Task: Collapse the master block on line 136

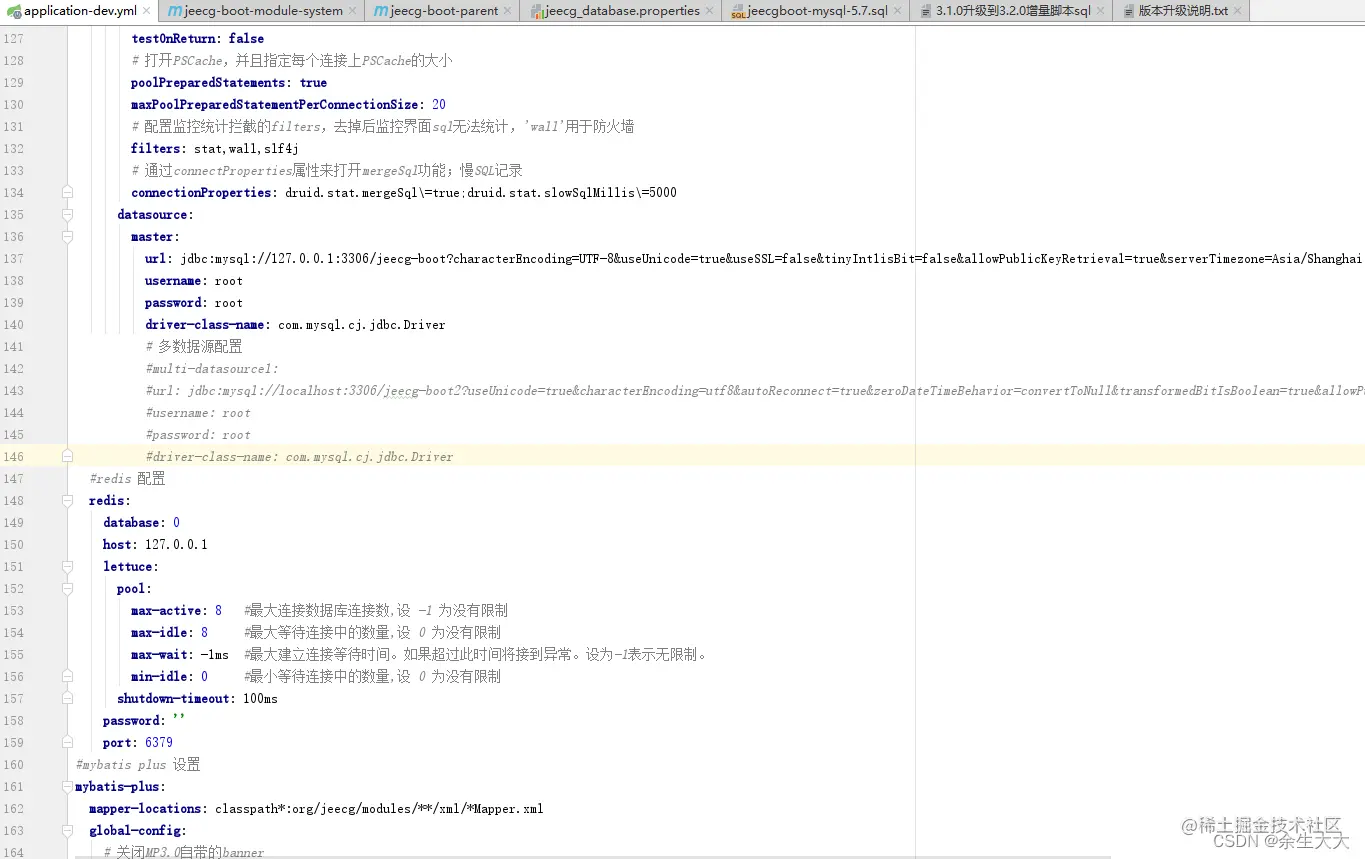Action: tap(67, 236)
